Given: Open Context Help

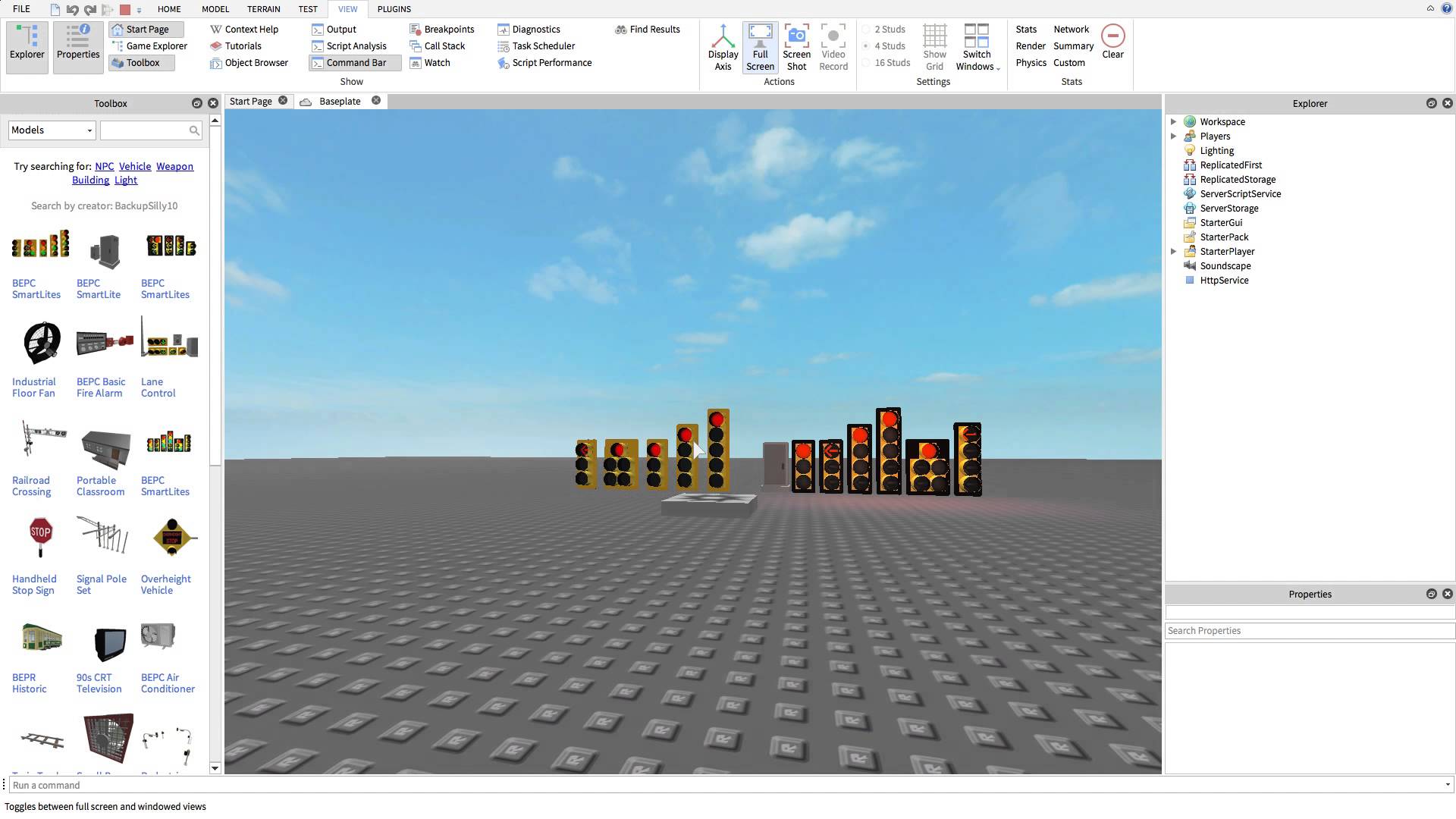Looking at the screenshot, I should point(244,30).
